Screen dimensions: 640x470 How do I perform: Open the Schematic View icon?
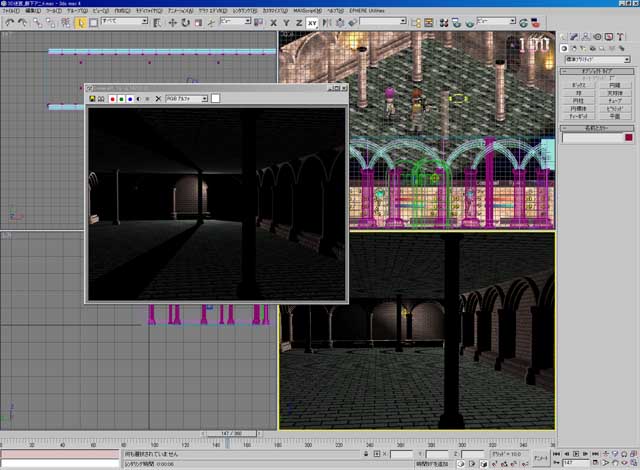[x=429, y=23]
